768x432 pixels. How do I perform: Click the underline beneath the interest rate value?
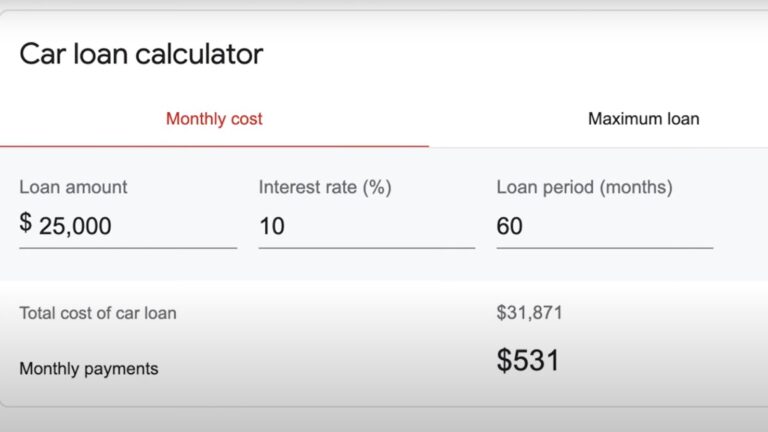point(366,247)
